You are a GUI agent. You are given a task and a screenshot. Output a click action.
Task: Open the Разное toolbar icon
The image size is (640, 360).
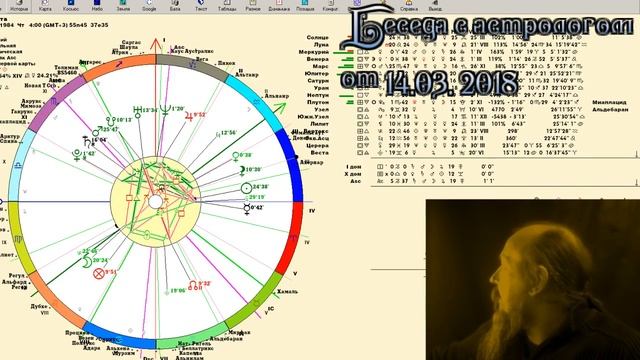253,5
